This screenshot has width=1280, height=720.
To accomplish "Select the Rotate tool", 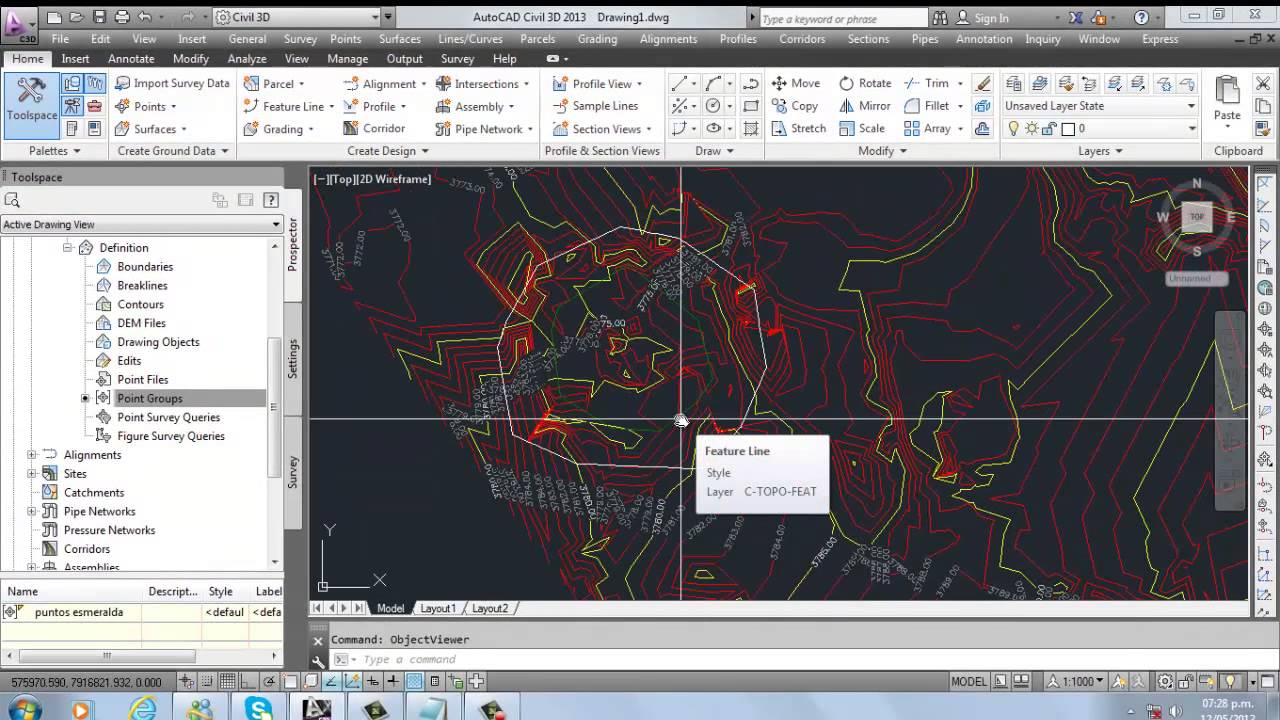I will click(865, 83).
